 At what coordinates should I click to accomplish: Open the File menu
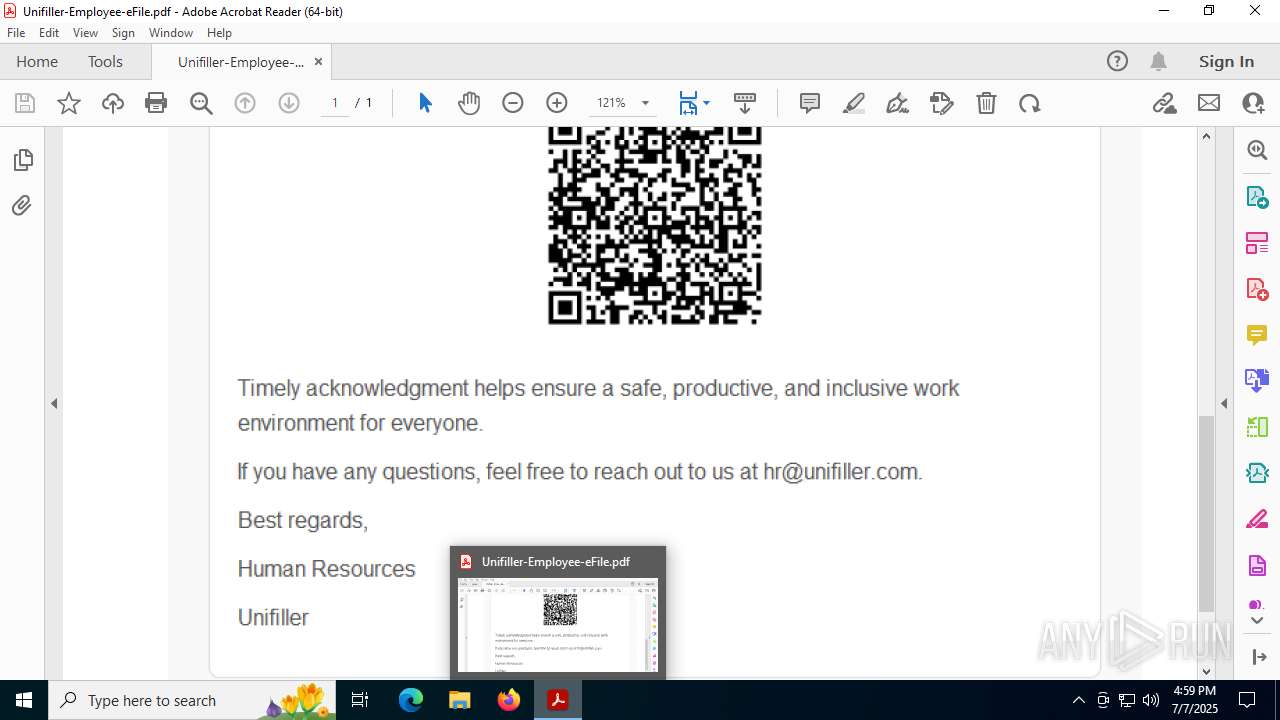(16, 33)
